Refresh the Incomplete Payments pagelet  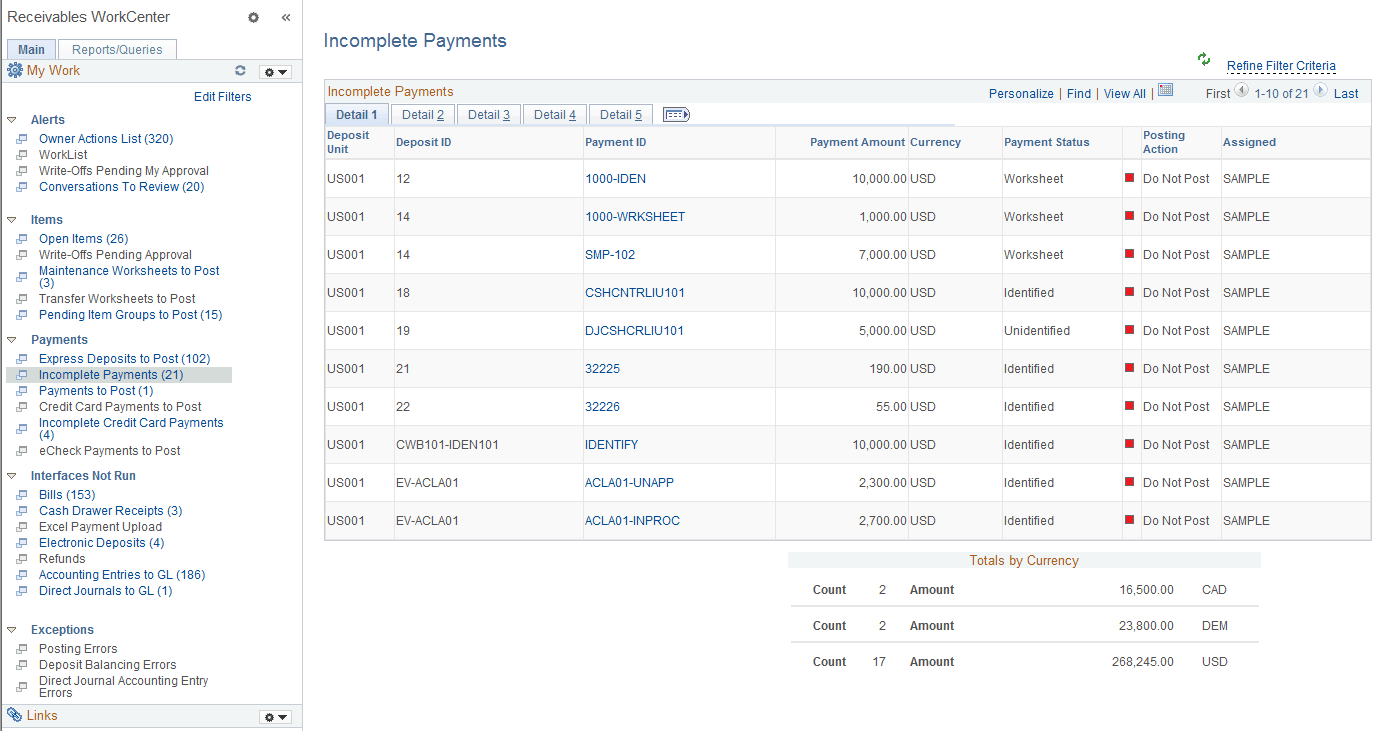(x=1203, y=59)
